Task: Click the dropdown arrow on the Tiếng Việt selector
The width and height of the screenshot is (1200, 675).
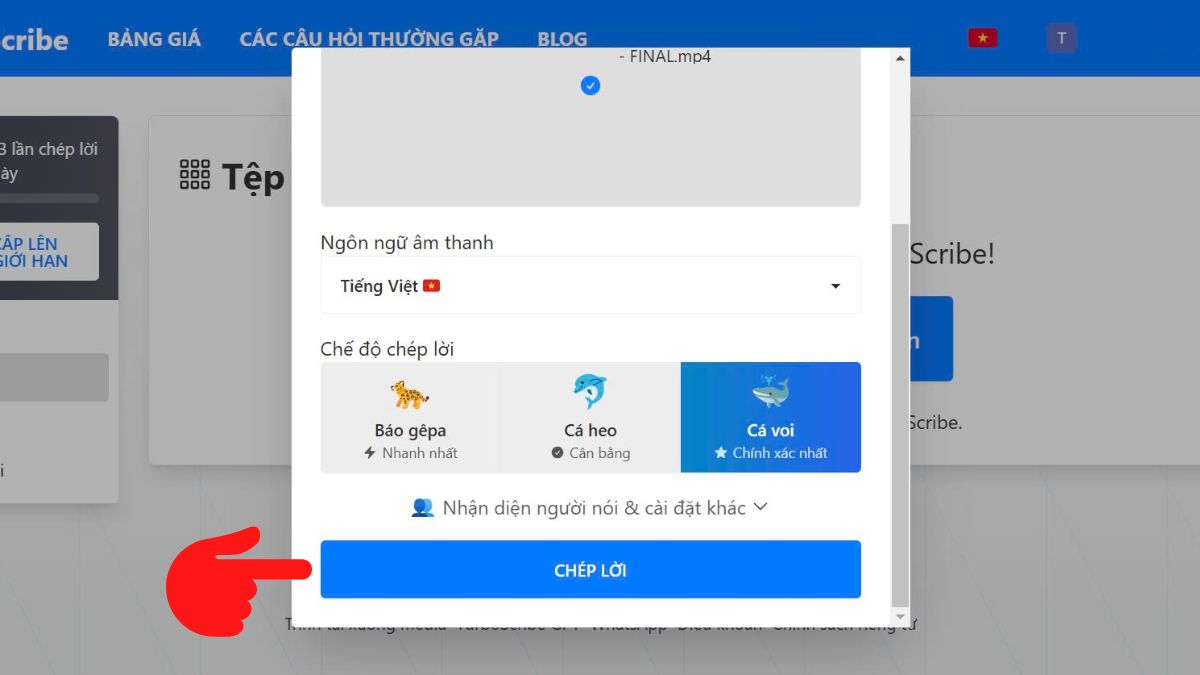Action: [x=836, y=286]
